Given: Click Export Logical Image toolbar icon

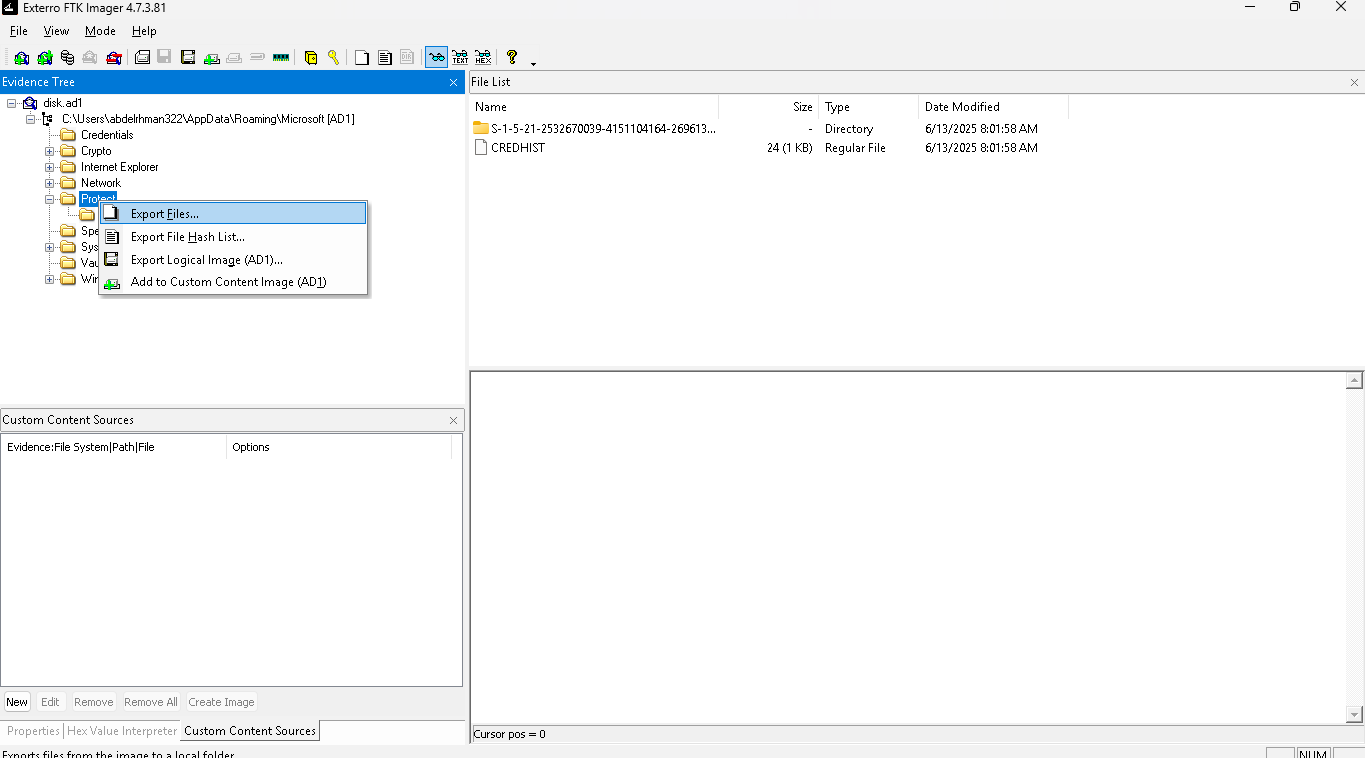Looking at the screenshot, I should pyautogui.click(x=188, y=57).
